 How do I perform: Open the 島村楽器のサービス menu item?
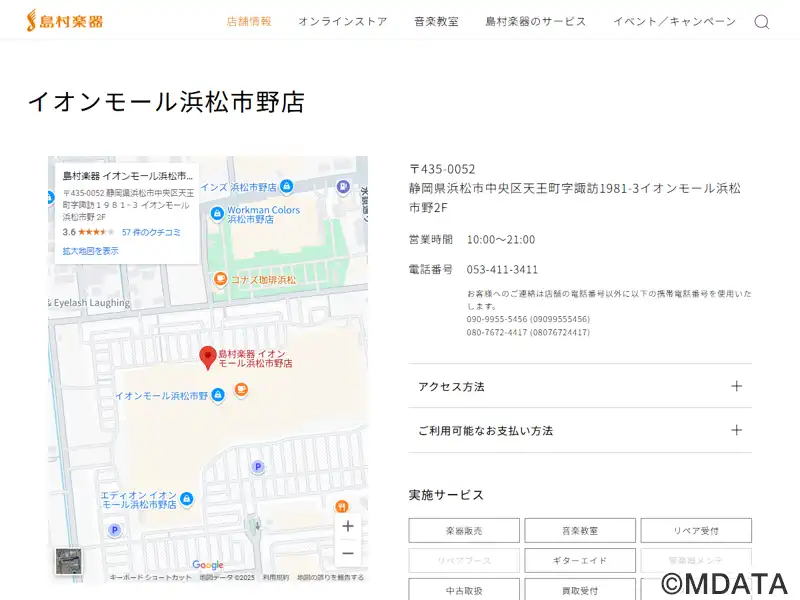pos(536,21)
